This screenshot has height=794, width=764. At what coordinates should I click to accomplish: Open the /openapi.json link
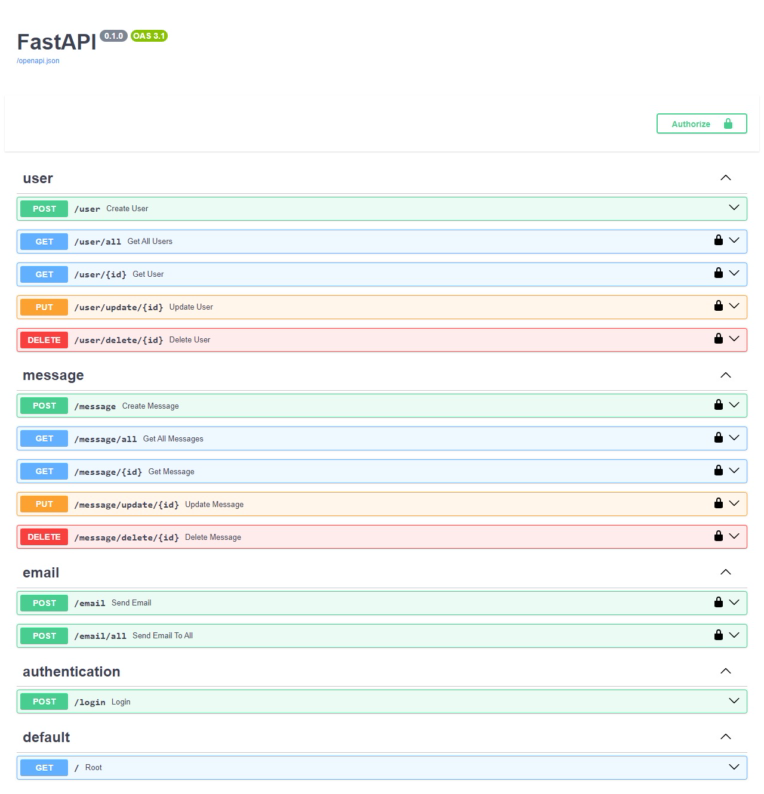tap(38, 61)
